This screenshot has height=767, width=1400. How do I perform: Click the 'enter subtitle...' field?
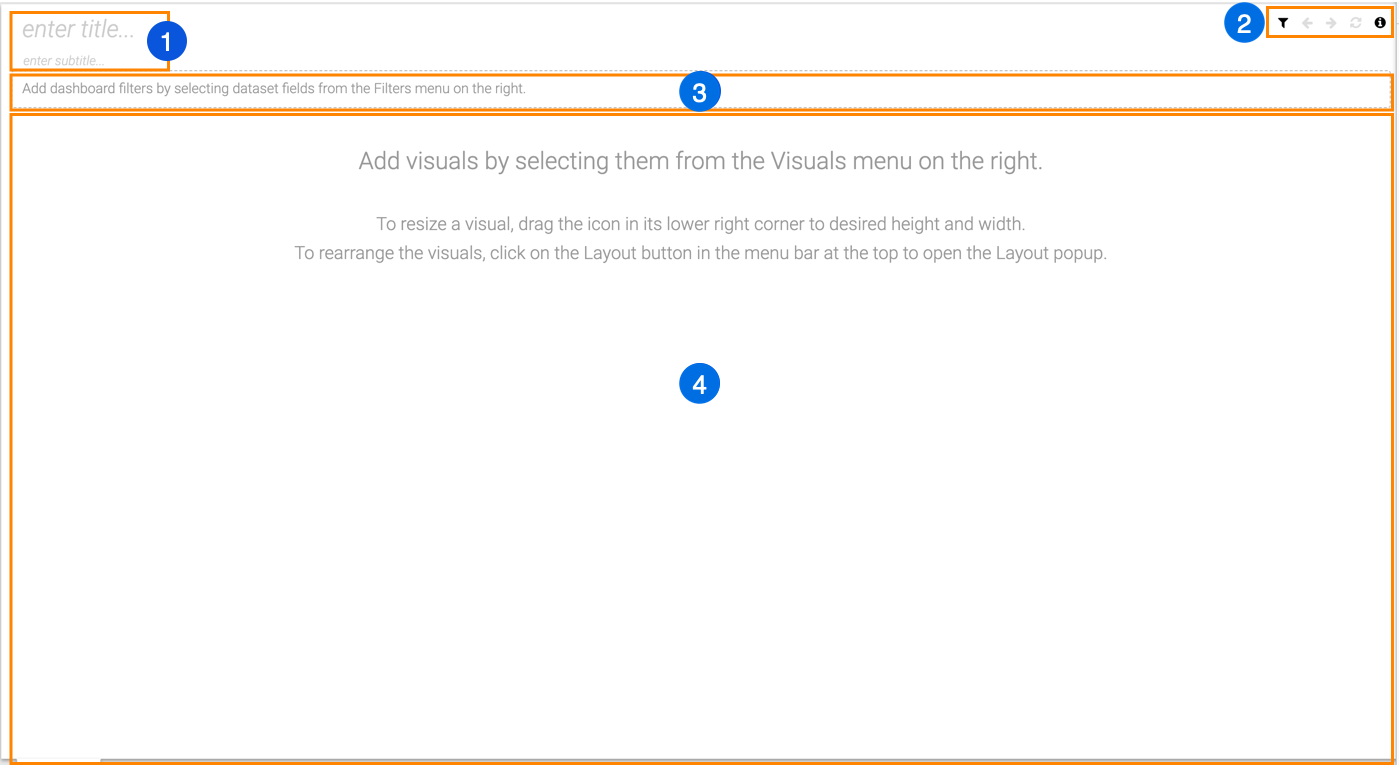[63, 61]
